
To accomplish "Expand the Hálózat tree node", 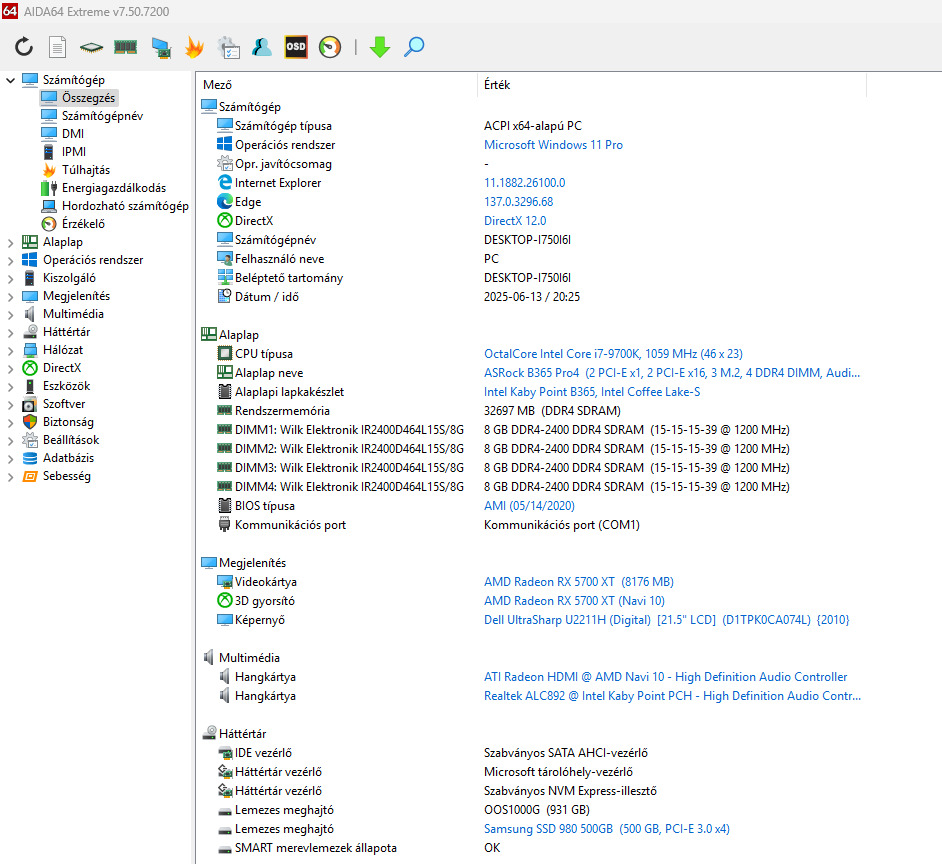I will click(x=10, y=351).
